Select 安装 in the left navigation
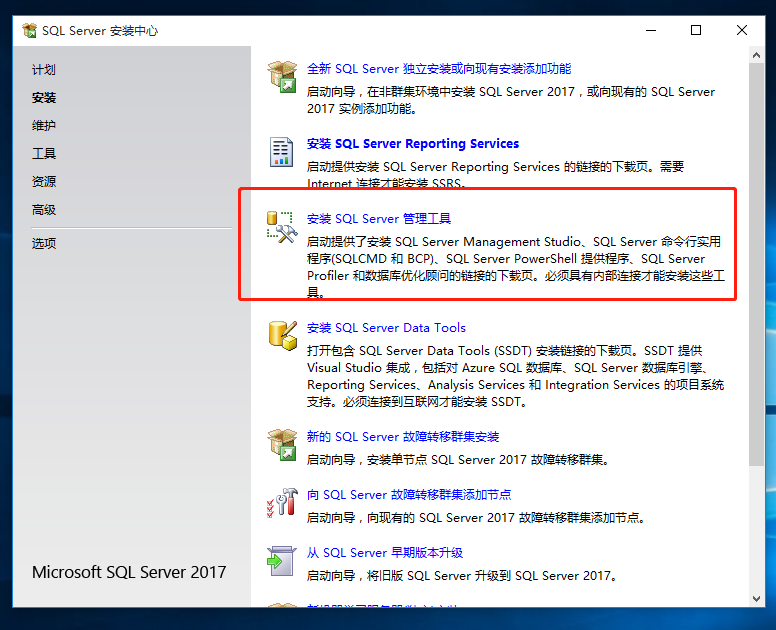The image size is (776, 630). [x=44, y=97]
